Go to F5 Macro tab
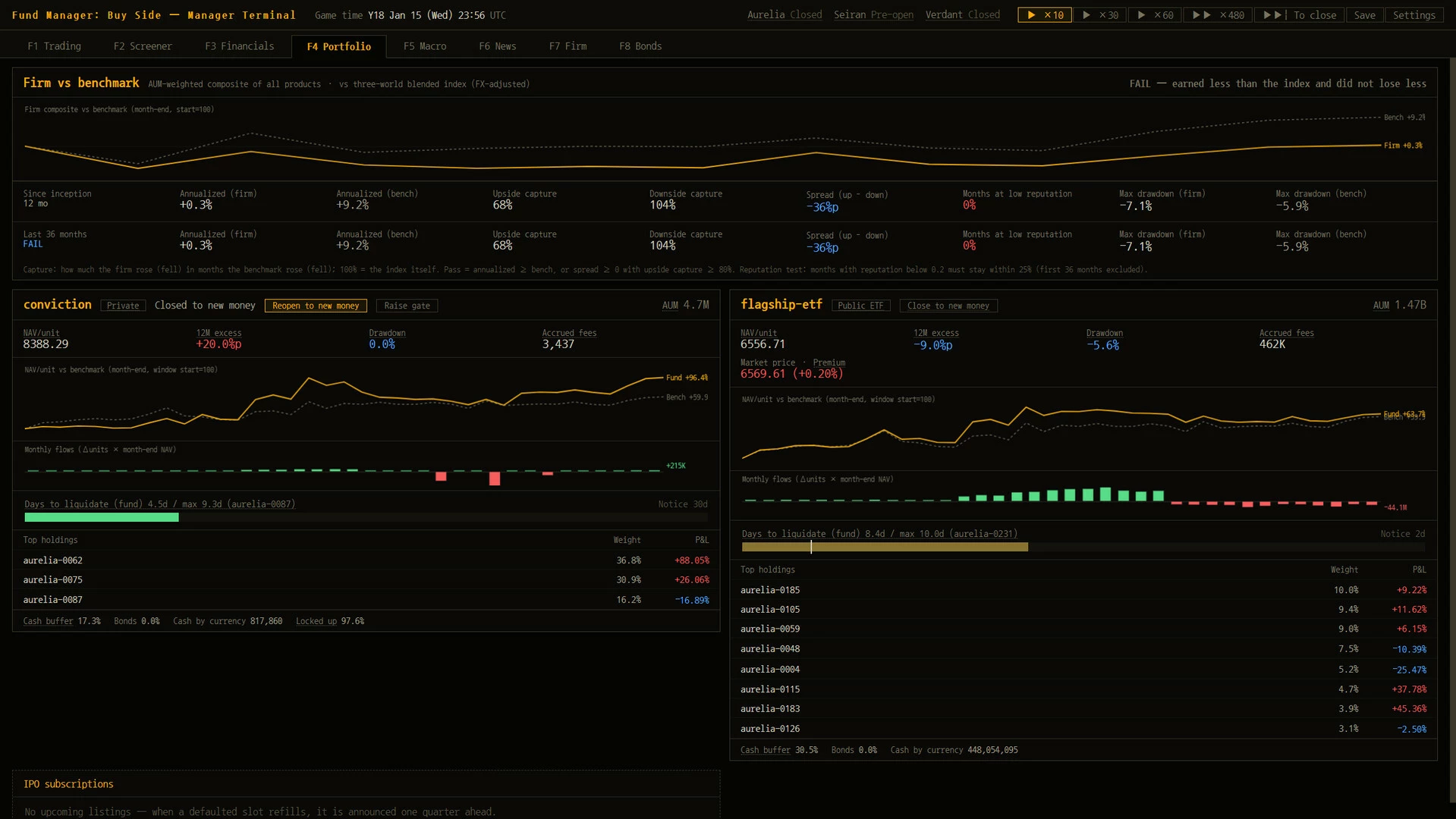 (x=425, y=46)
